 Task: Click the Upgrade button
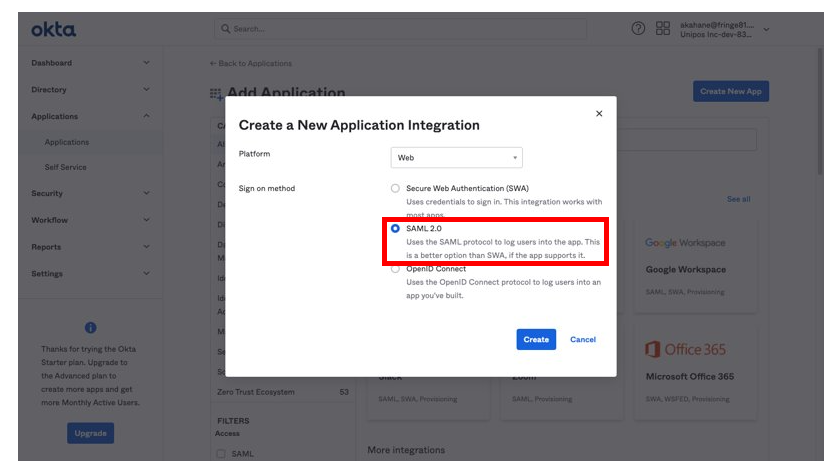[x=90, y=433]
